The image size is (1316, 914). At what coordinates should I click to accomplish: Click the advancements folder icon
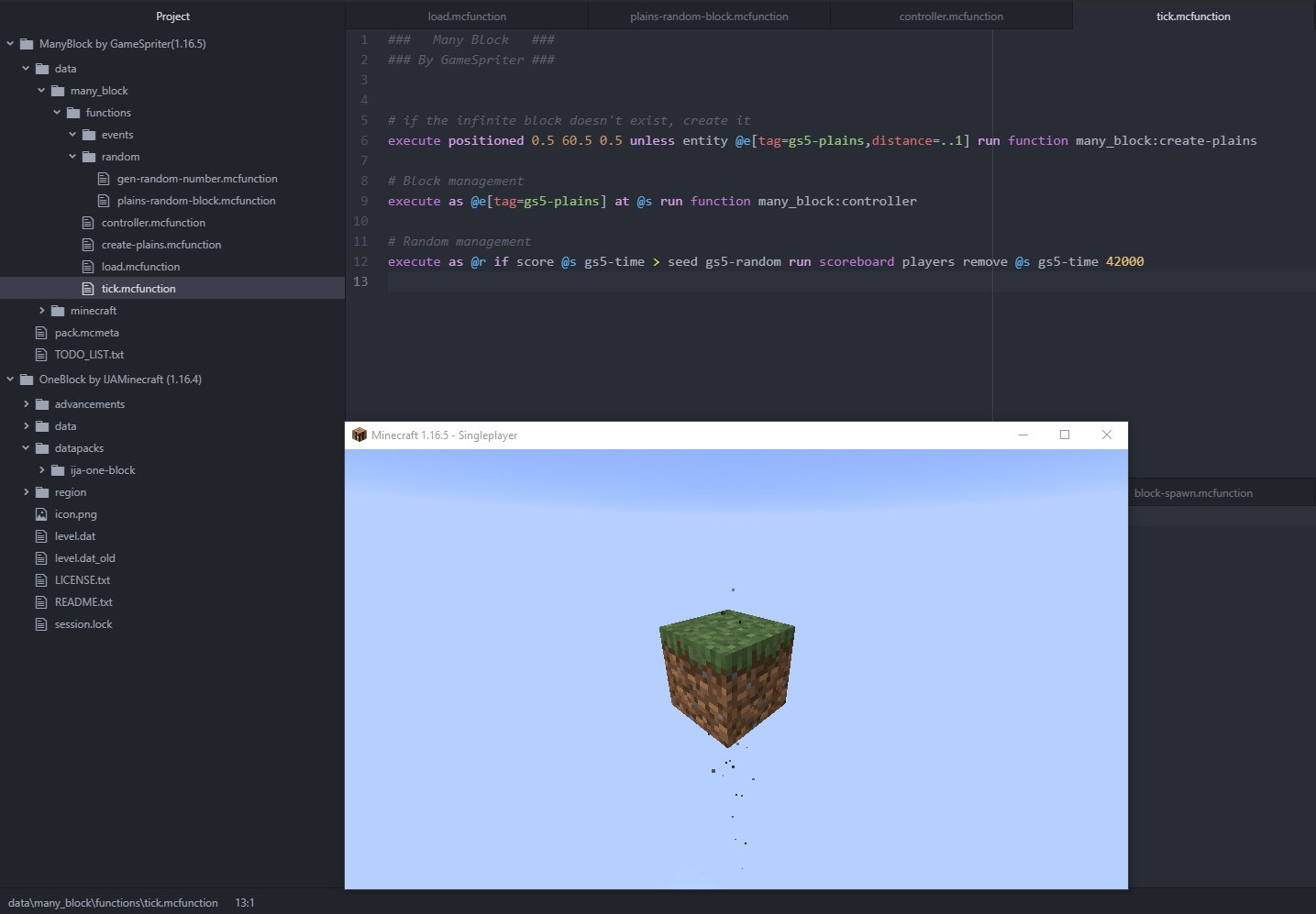[x=42, y=404]
